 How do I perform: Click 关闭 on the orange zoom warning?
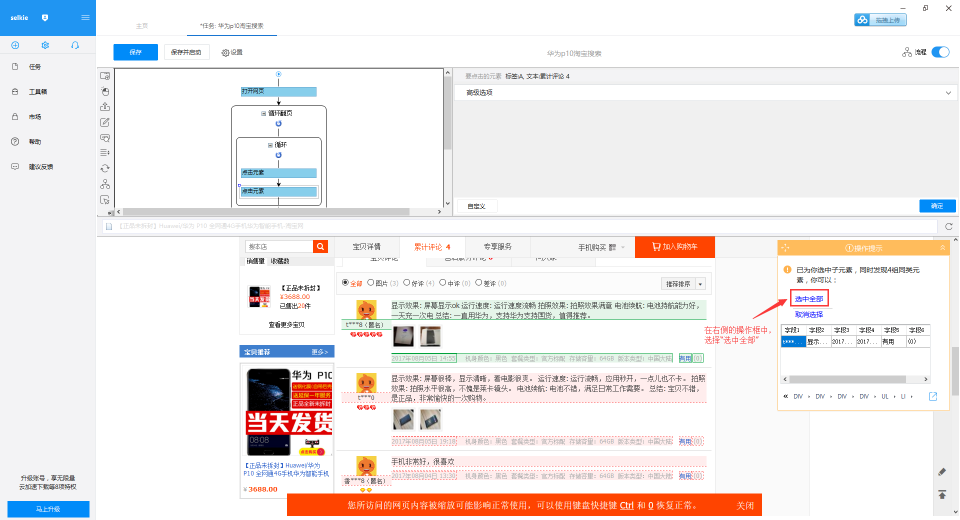click(745, 505)
